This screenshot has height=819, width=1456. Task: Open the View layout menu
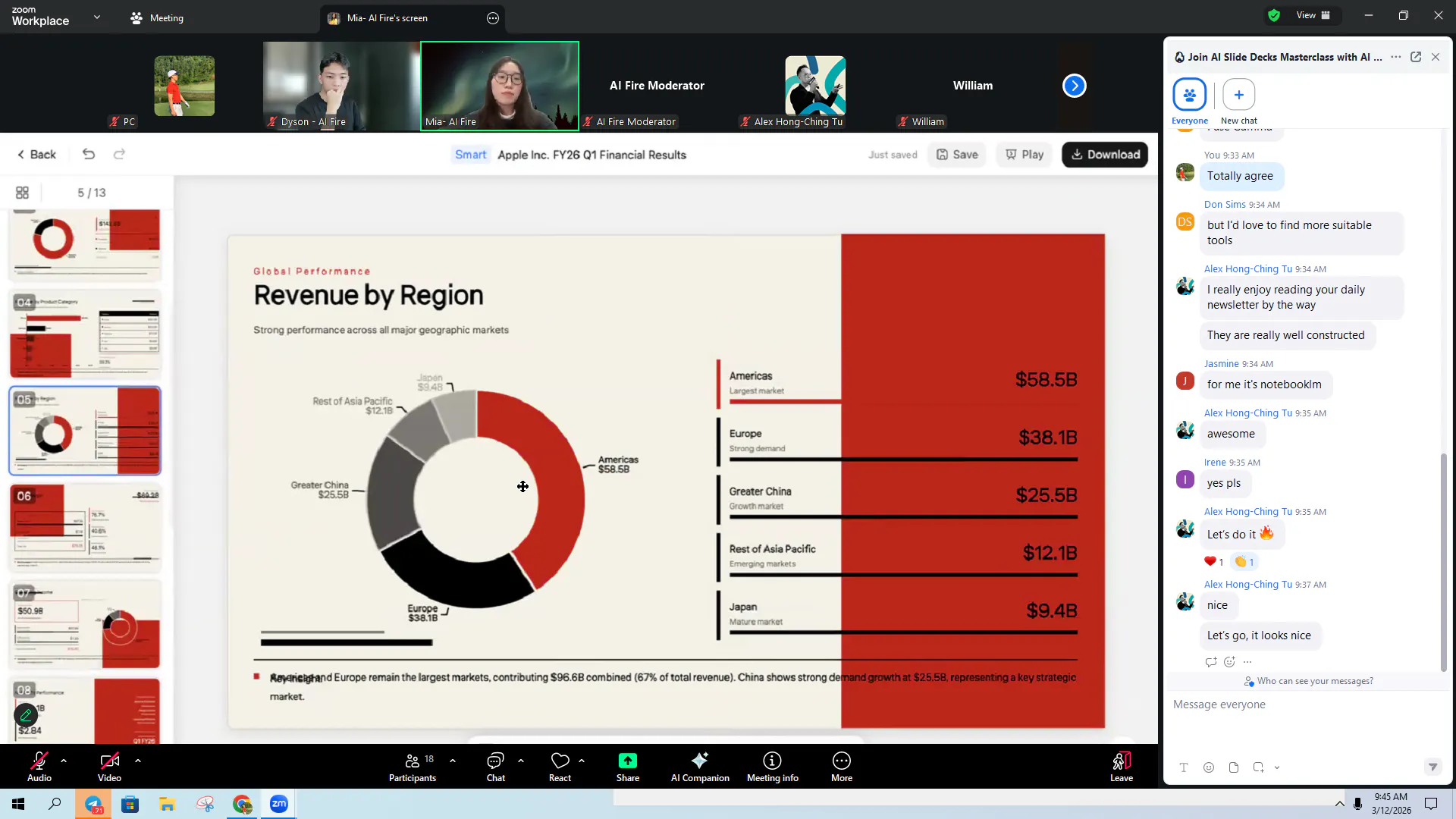1313,15
